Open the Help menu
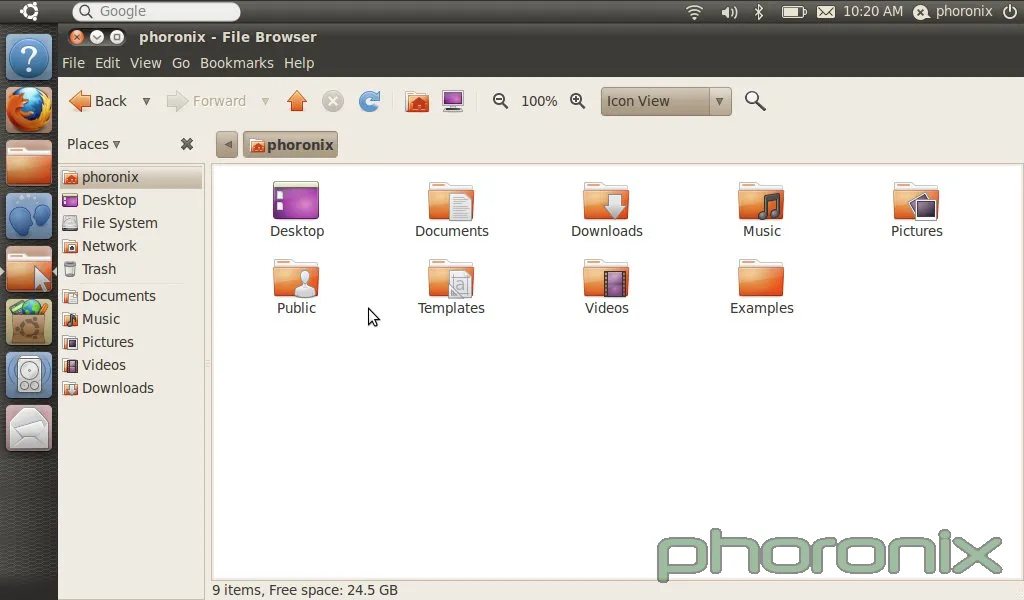Screen dimensions: 1024x600 pos(299,63)
